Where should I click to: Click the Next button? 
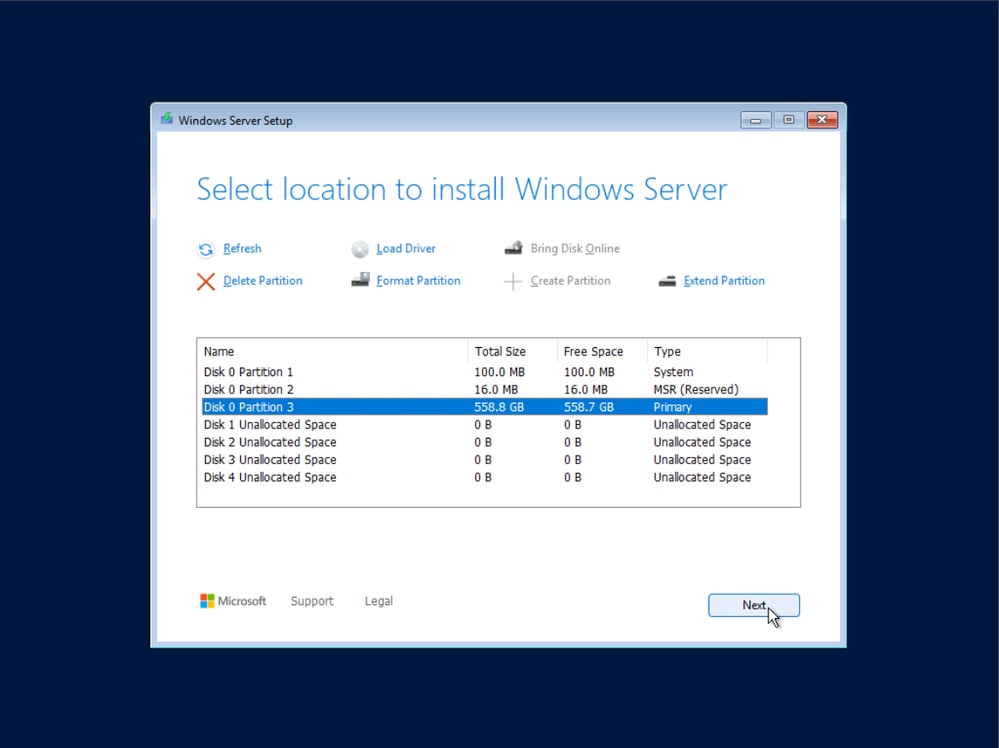point(753,604)
